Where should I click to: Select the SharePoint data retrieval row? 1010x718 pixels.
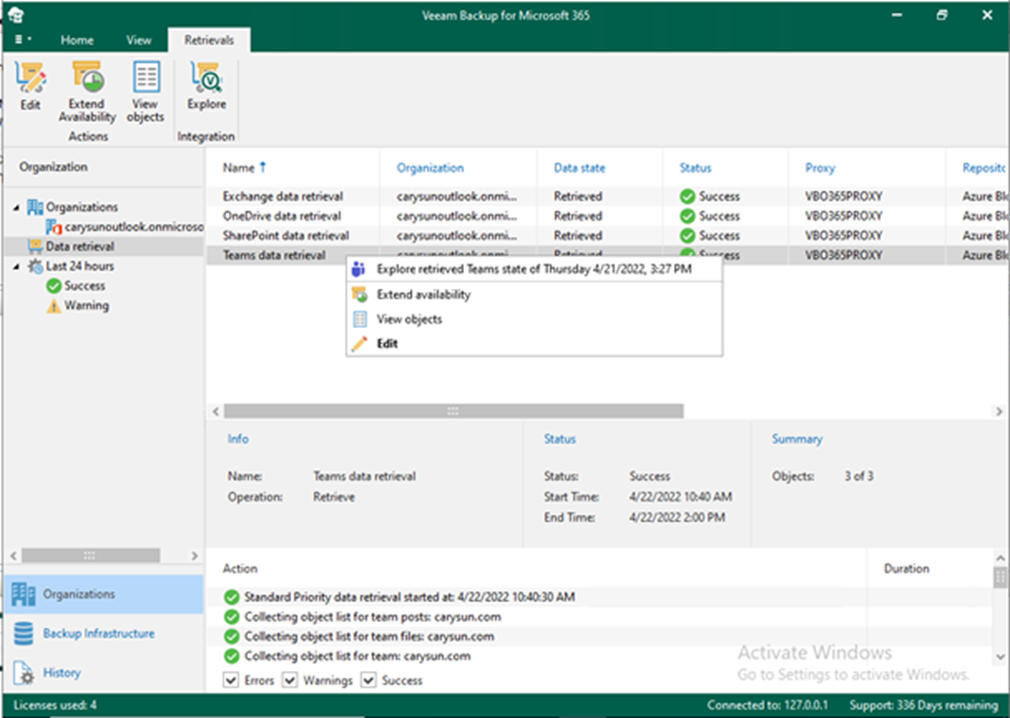[x=607, y=236]
